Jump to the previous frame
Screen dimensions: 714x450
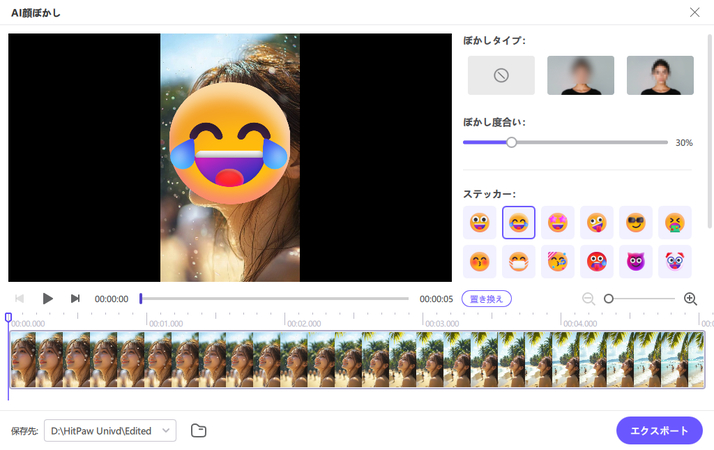[20, 299]
